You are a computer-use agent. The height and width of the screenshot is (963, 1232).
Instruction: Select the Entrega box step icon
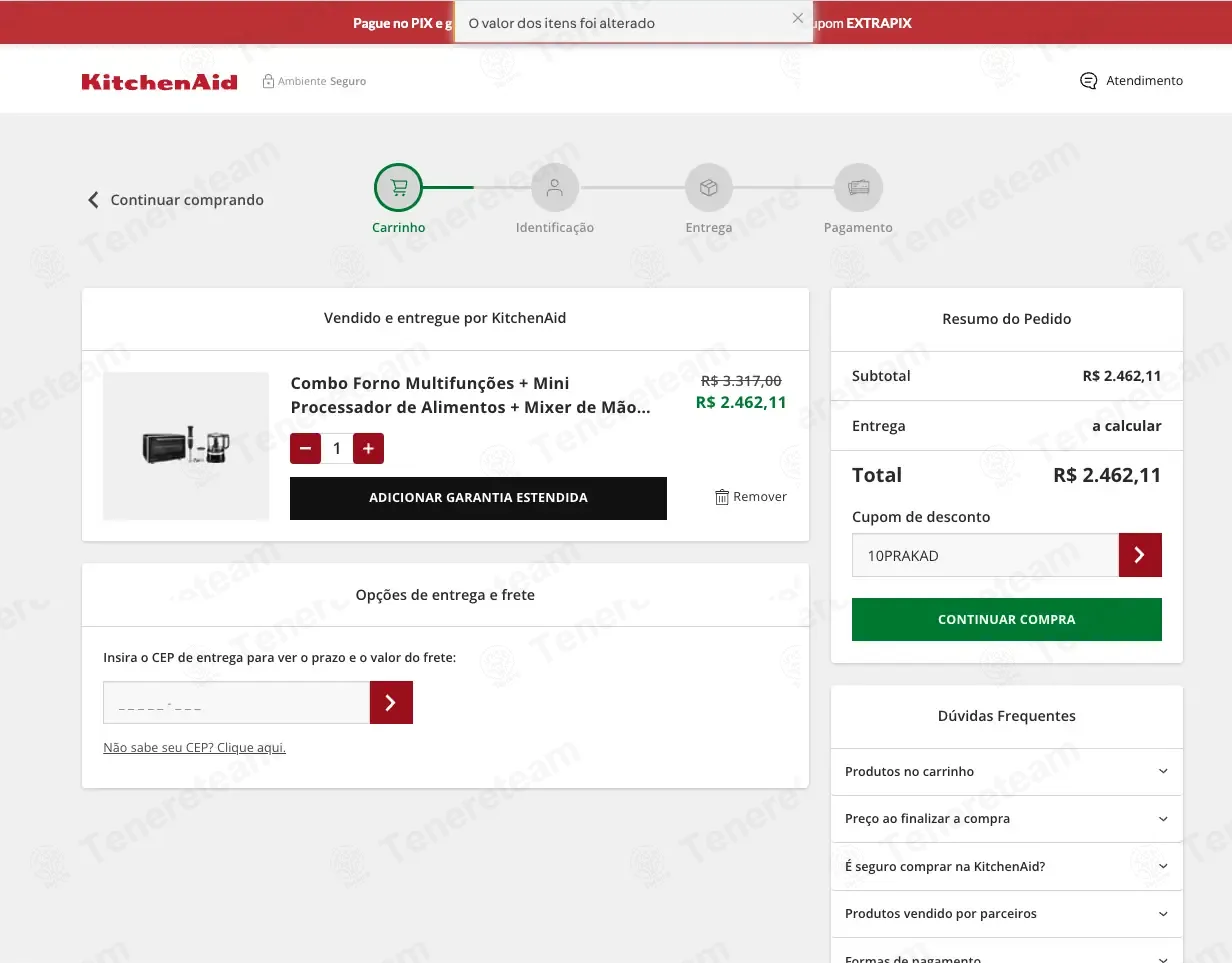[x=709, y=187]
